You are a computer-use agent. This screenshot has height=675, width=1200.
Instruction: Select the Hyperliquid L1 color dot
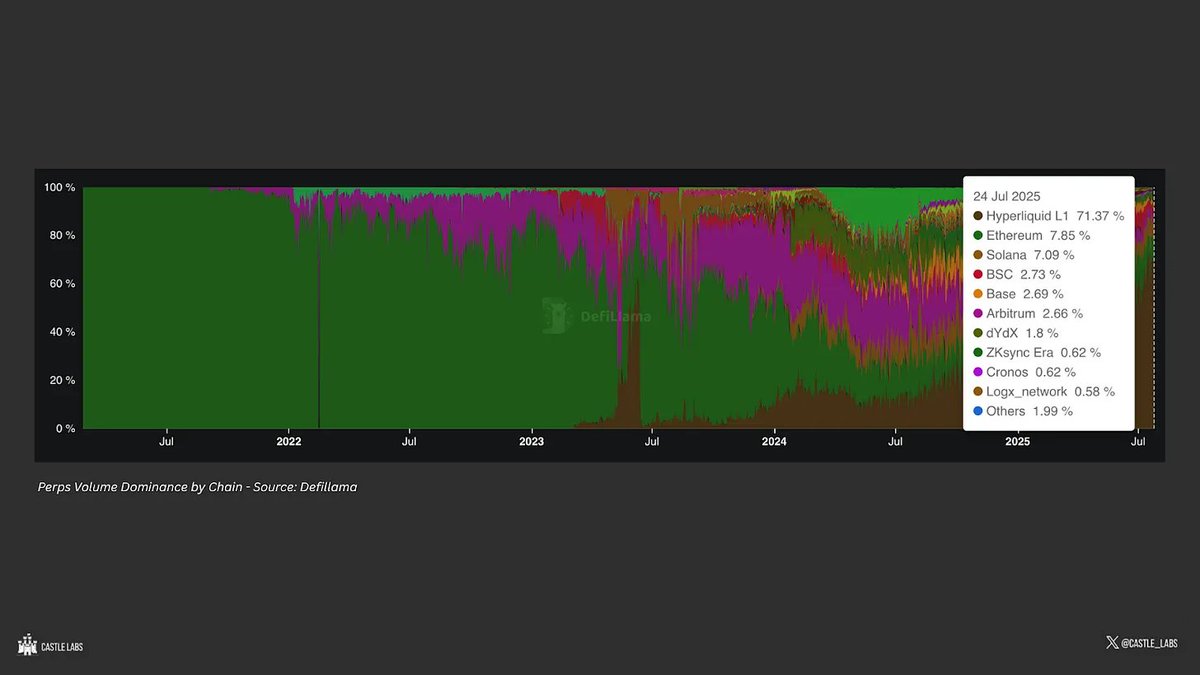coord(977,216)
